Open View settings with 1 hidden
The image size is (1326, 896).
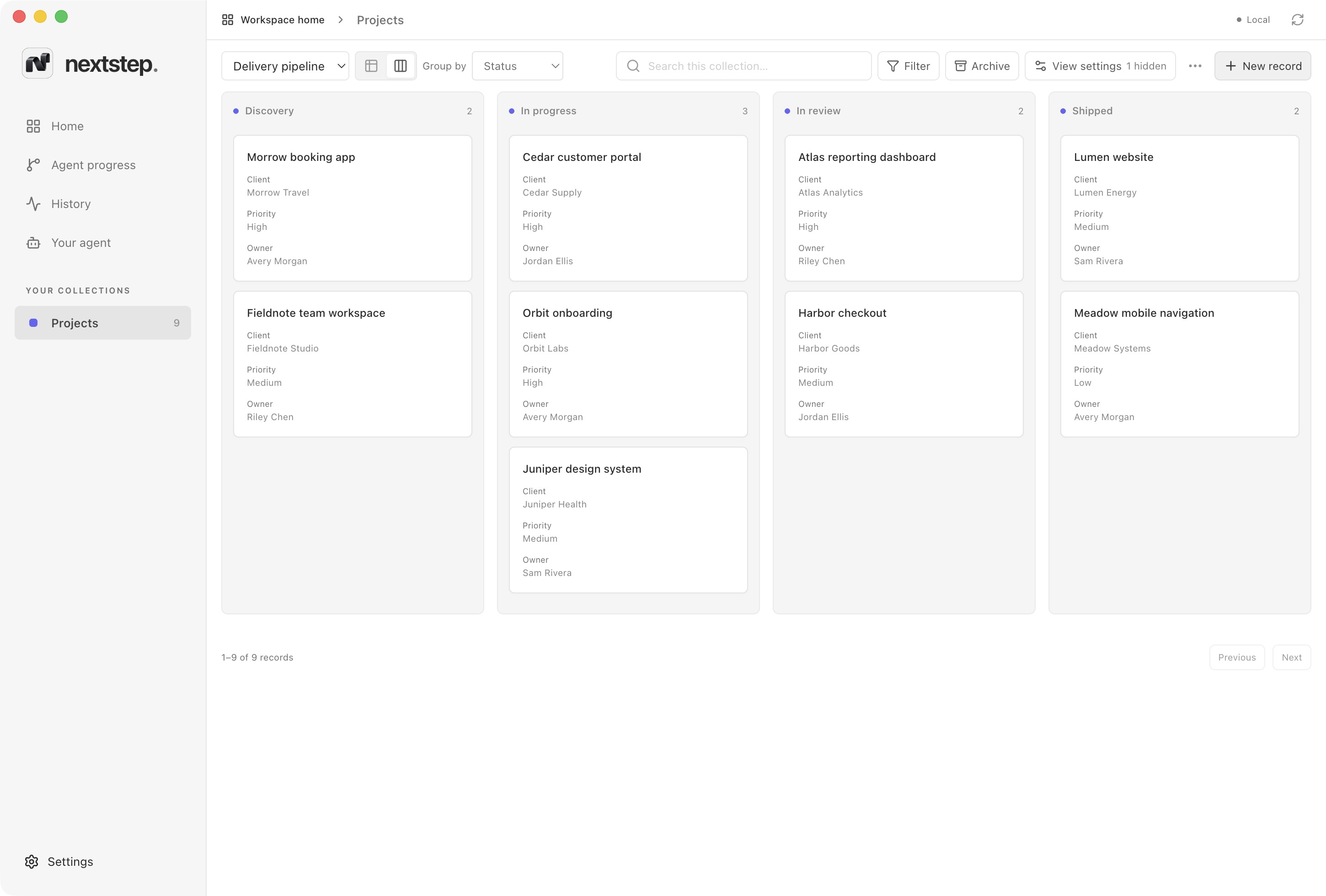[1100, 66]
